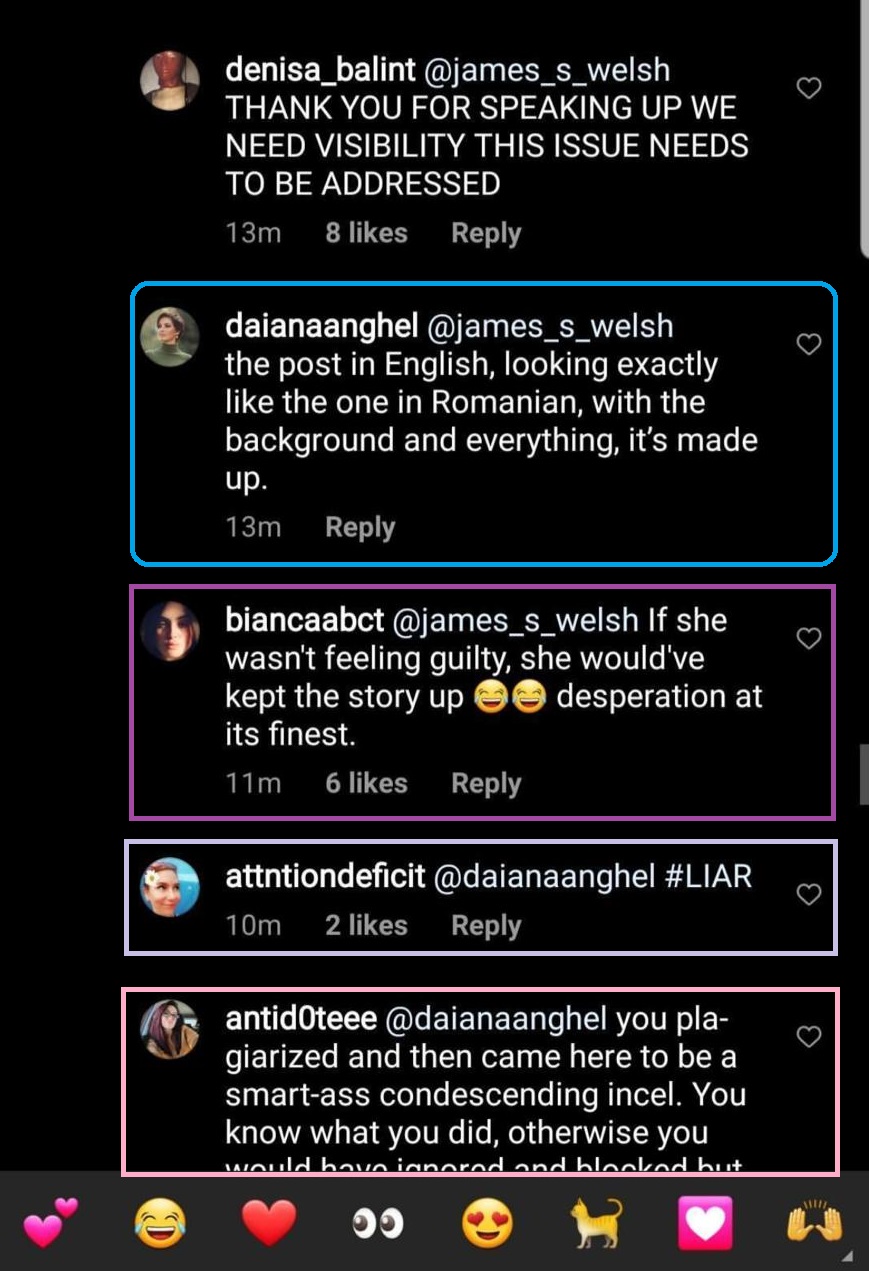869x1271 pixels.
Task: Reply to biancaabct's comment
Action: (x=486, y=783)
